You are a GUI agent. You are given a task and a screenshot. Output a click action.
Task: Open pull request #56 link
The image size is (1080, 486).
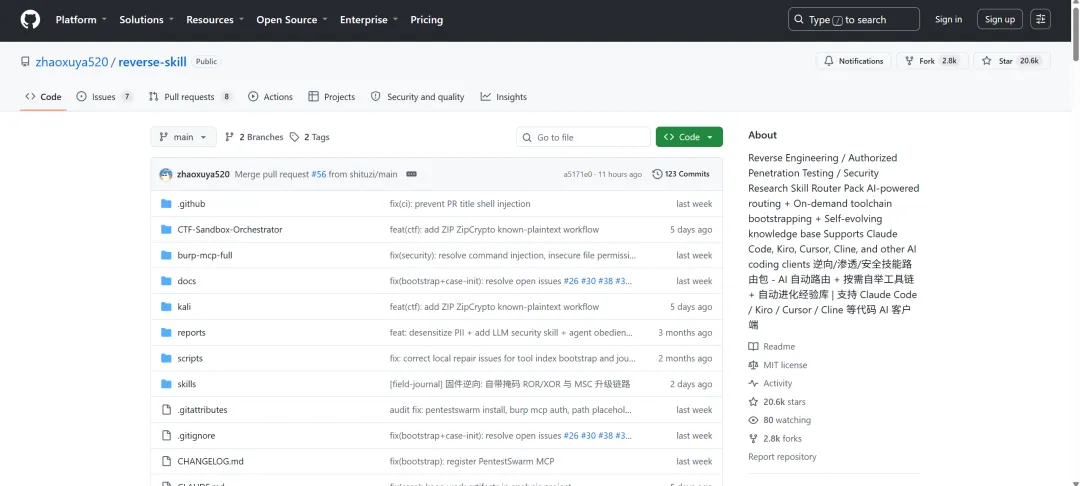click(318, 174)
